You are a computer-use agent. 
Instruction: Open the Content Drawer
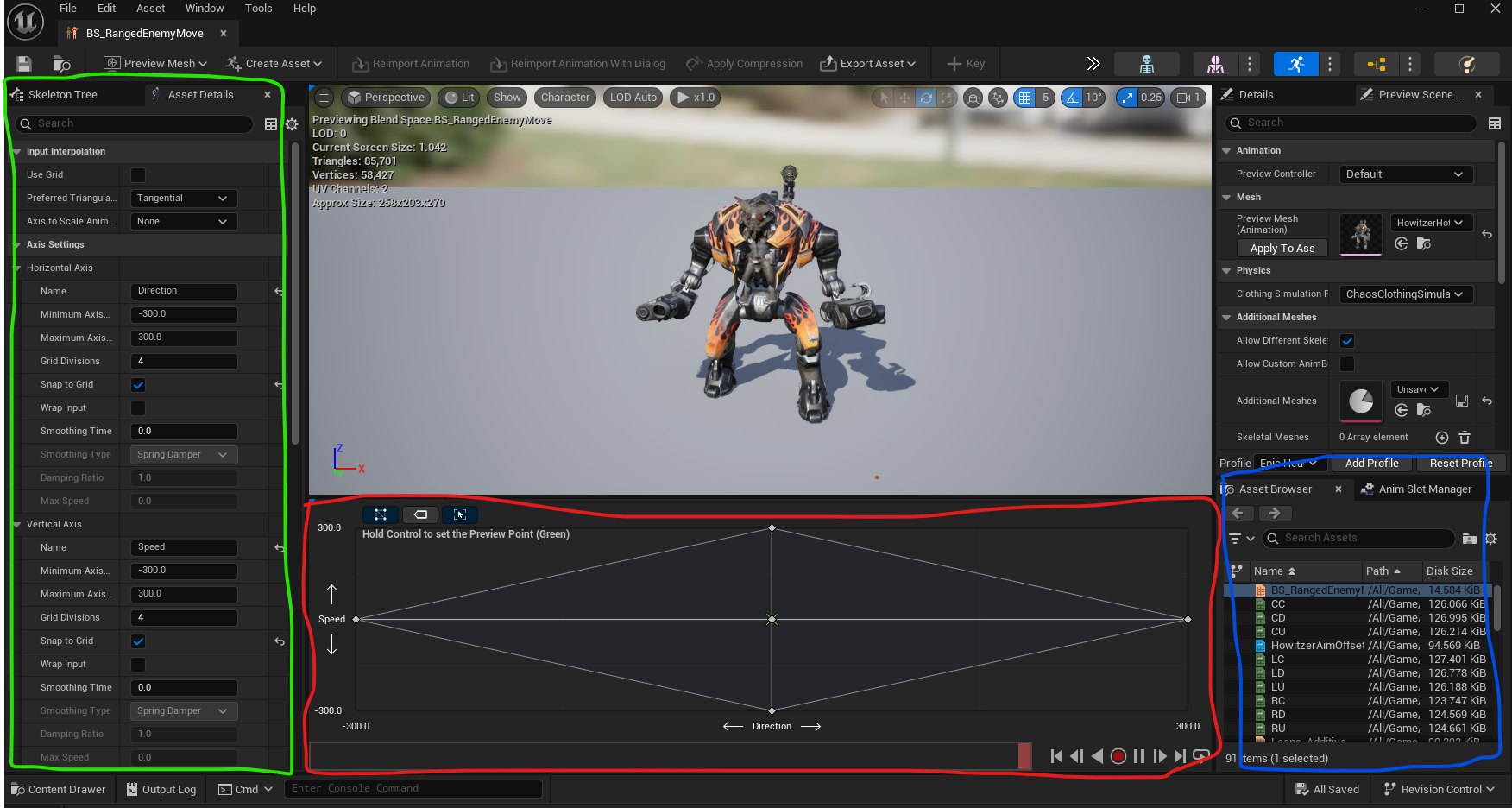tap(59, 790)
